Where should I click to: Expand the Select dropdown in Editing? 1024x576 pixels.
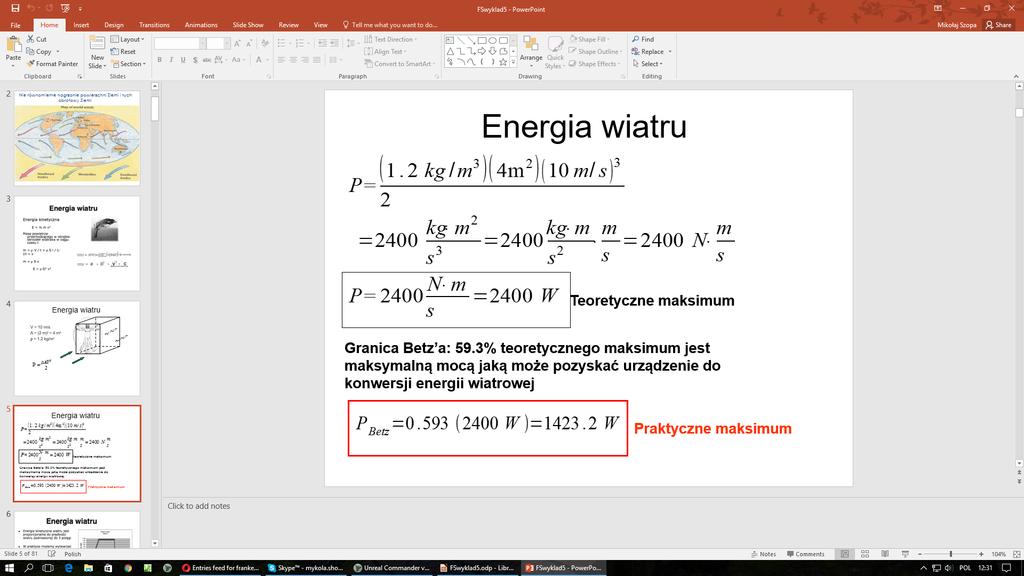[647, 64]
